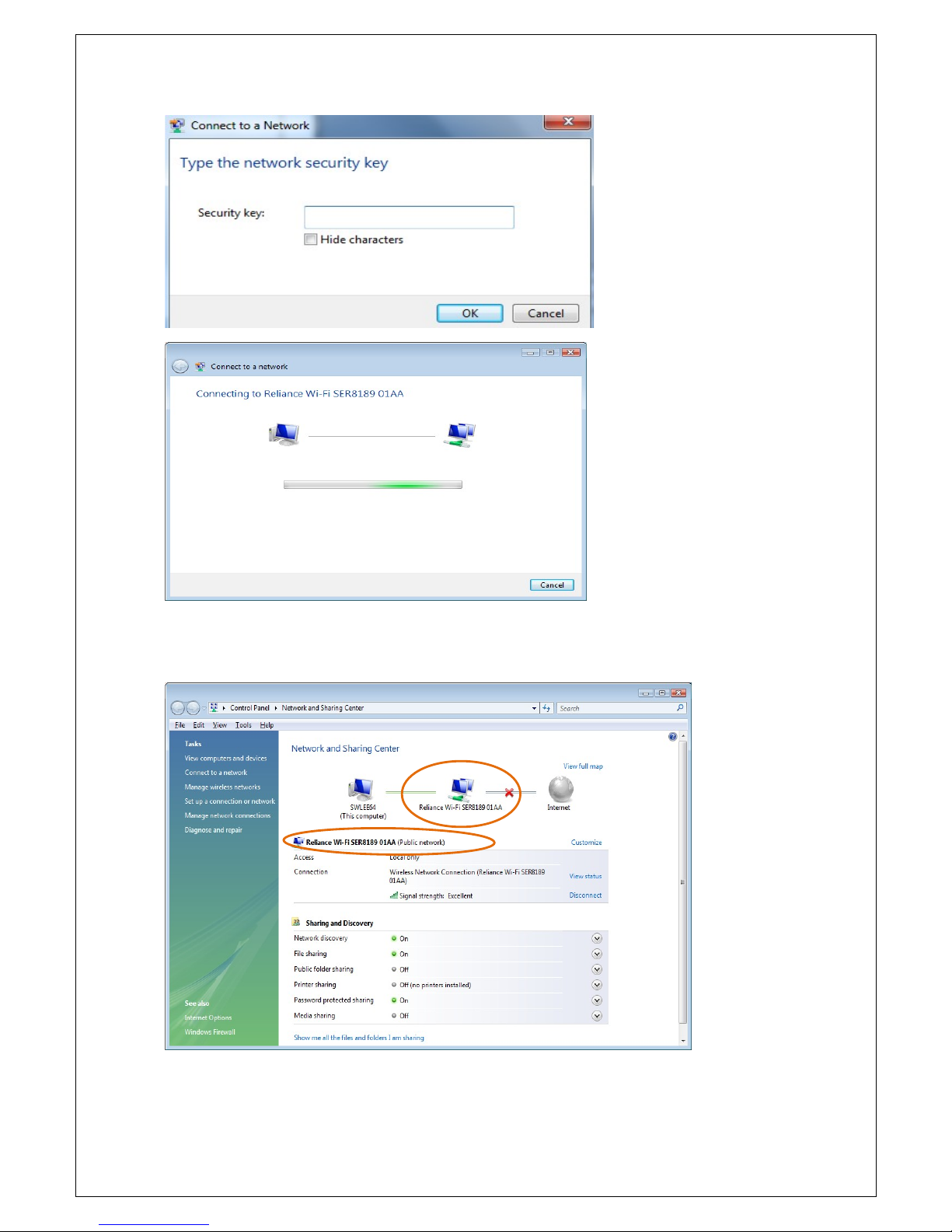Click the red X broken connection icon
952x1232 pixels.
tap(509, 793)
